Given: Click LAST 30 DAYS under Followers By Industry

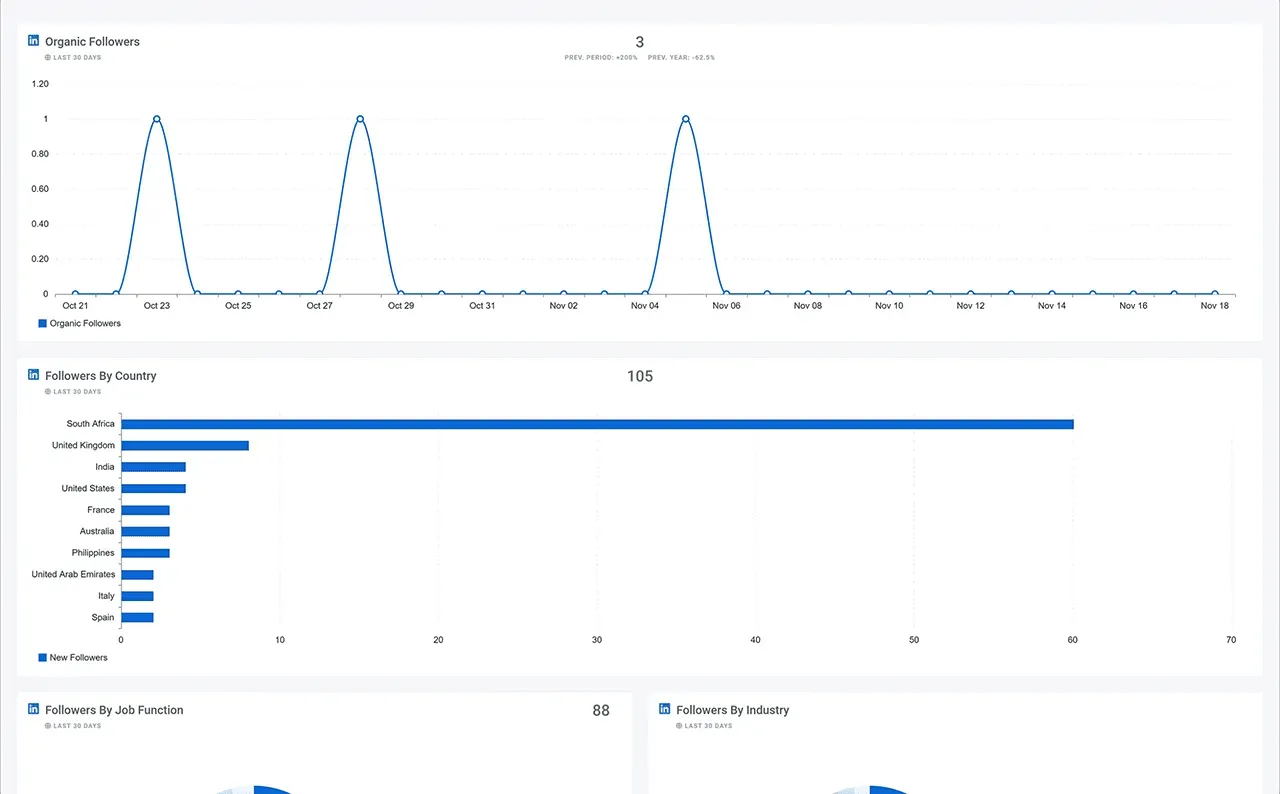Looking at the screenshot, I should pyautogui.click(x=708, y=725).
